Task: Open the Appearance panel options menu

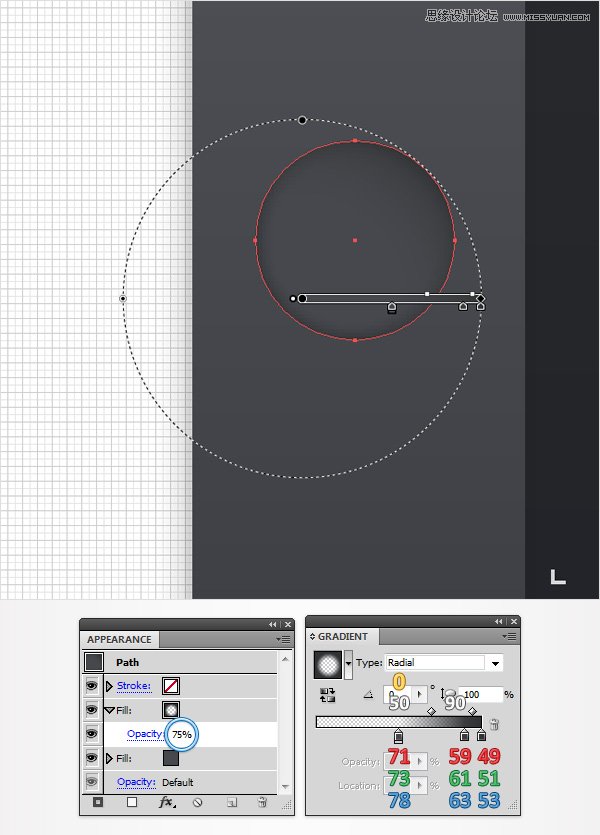Action: (284, 639)
